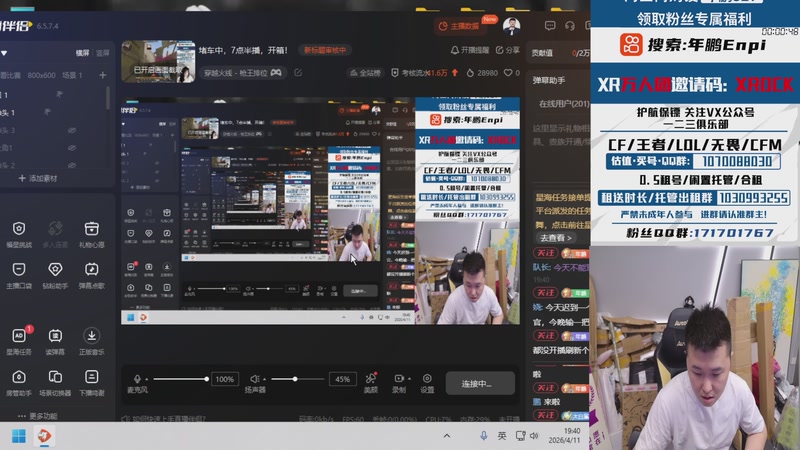The image size is (800, 450).
Task: Open the 房管助手 room manager tool
Action: click(x=19, y=383)
